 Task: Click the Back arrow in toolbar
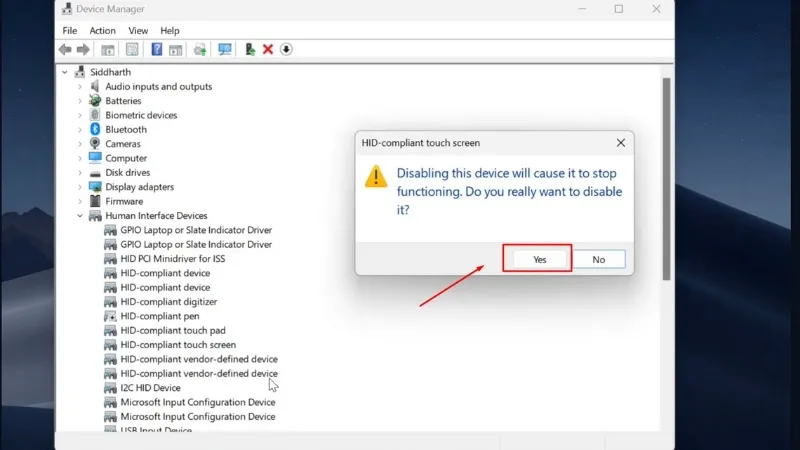[x=65, y=49]
